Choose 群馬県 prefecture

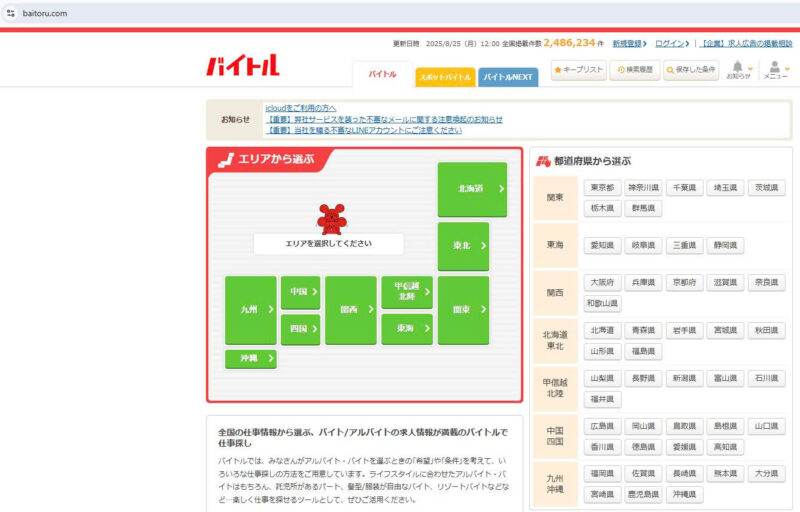pyautogui.click(x=643, y=209)
